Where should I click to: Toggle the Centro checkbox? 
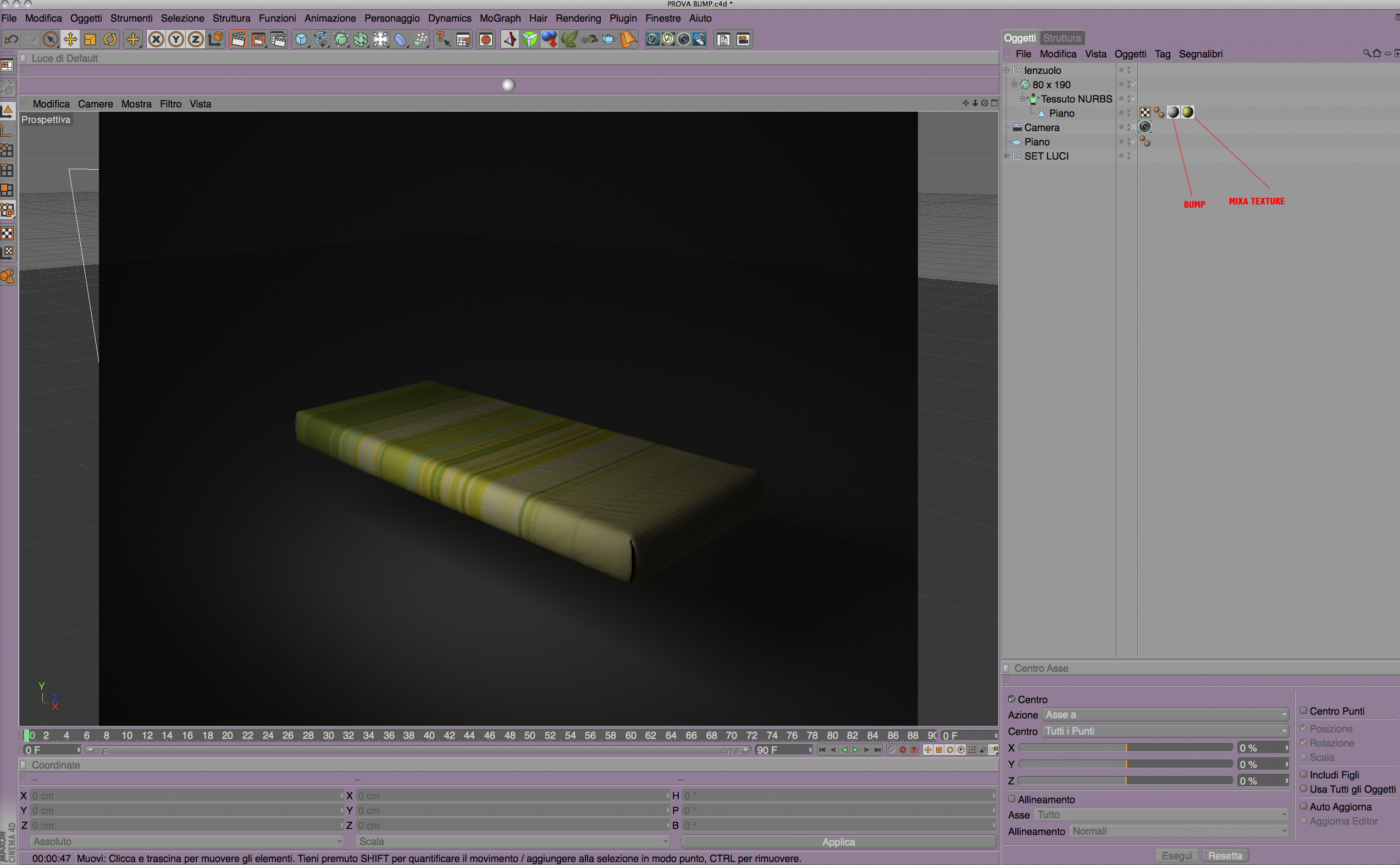[x=1011, y=699]
